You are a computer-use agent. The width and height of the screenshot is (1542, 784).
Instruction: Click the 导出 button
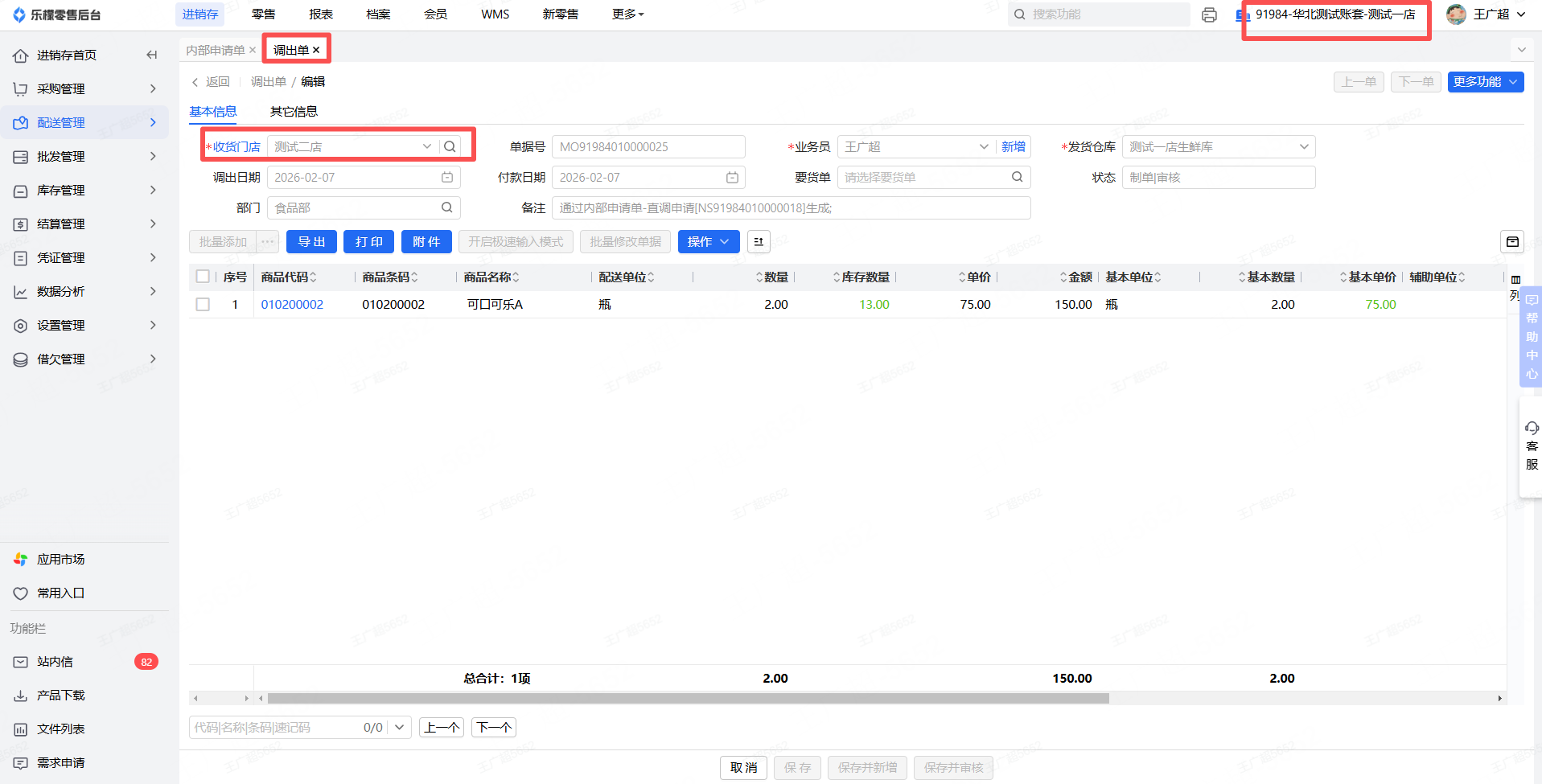(311, 241)
